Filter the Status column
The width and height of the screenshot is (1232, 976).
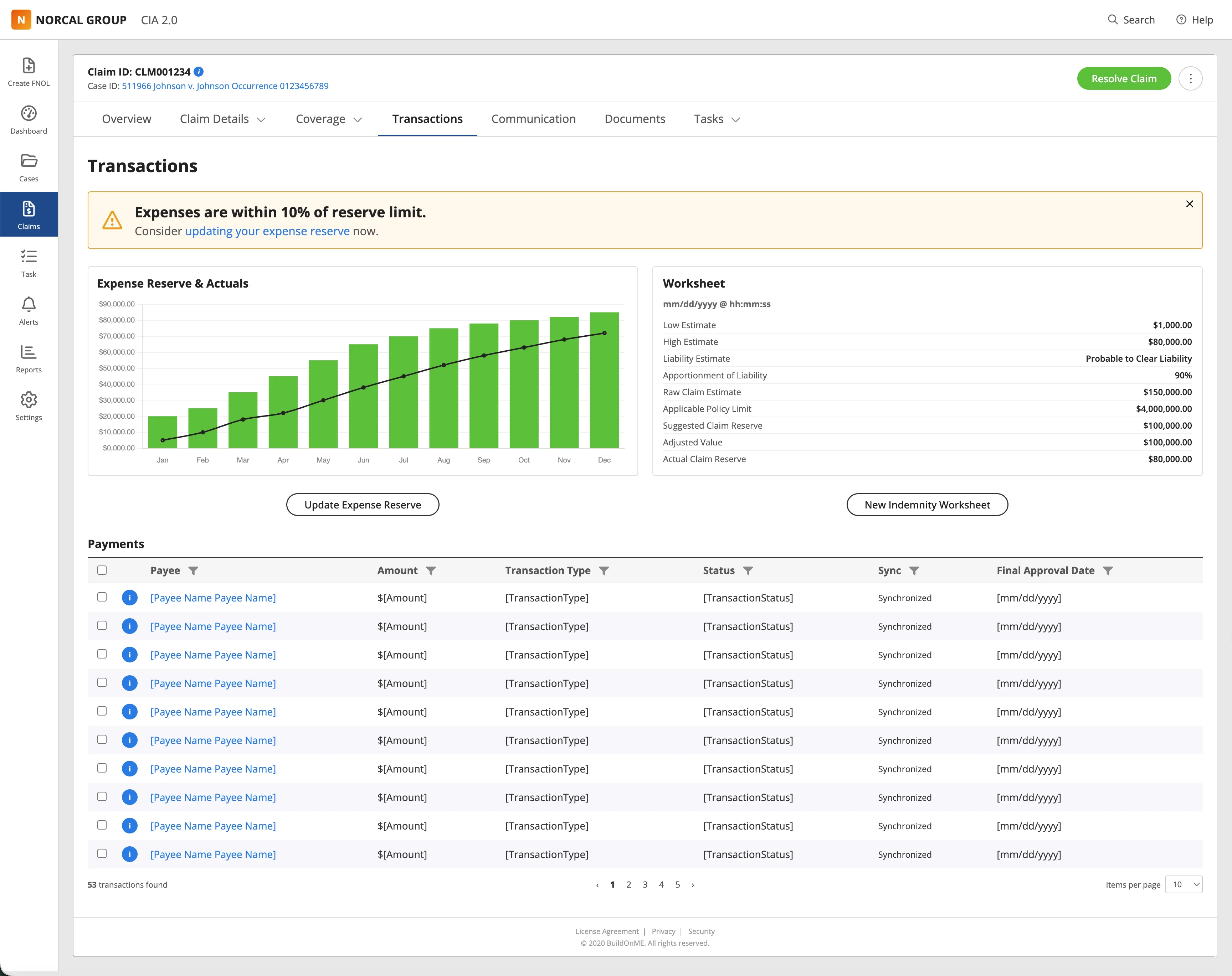748,570
